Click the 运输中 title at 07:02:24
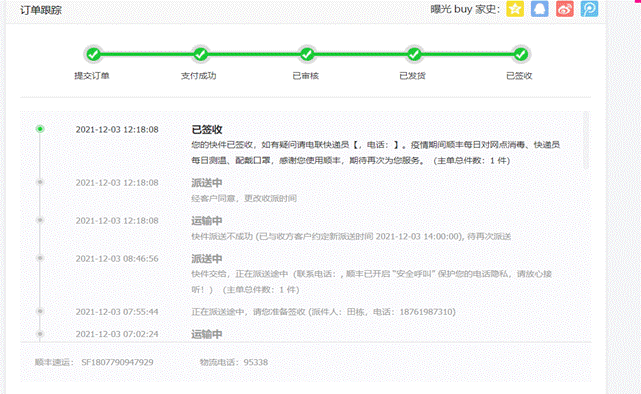This screenshot has width=641, height=394. [207, 334]
